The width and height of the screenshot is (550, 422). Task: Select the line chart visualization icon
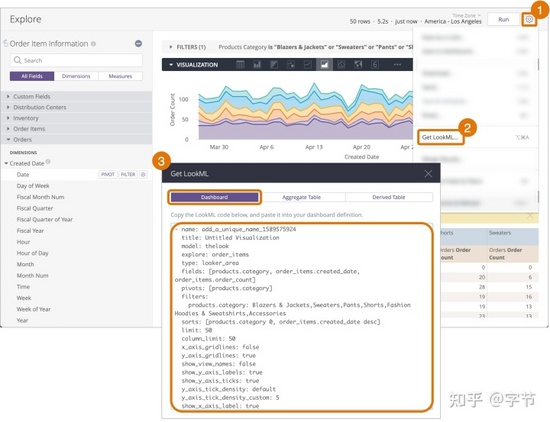coord(308,65)
